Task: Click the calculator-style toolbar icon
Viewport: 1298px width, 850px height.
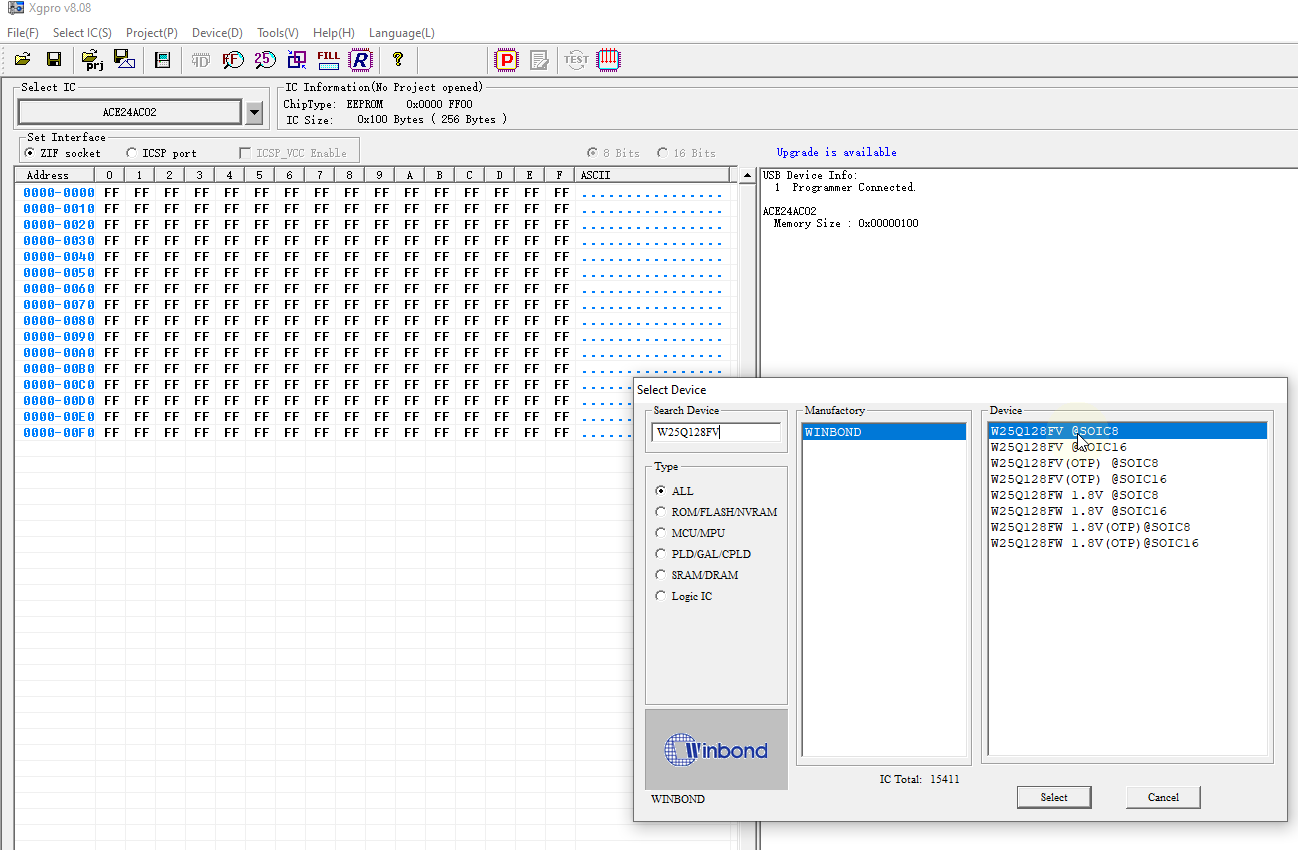Action: (x=162, y=60)
